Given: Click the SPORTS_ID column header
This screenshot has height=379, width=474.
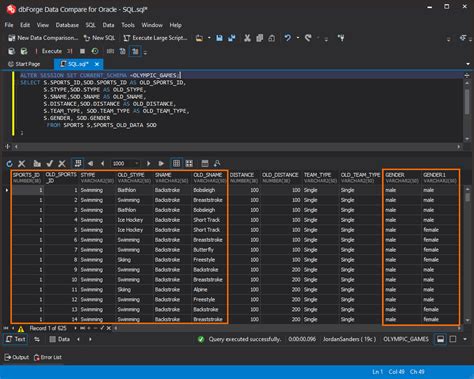Looking at the screenshot, I should pos(27,178).
